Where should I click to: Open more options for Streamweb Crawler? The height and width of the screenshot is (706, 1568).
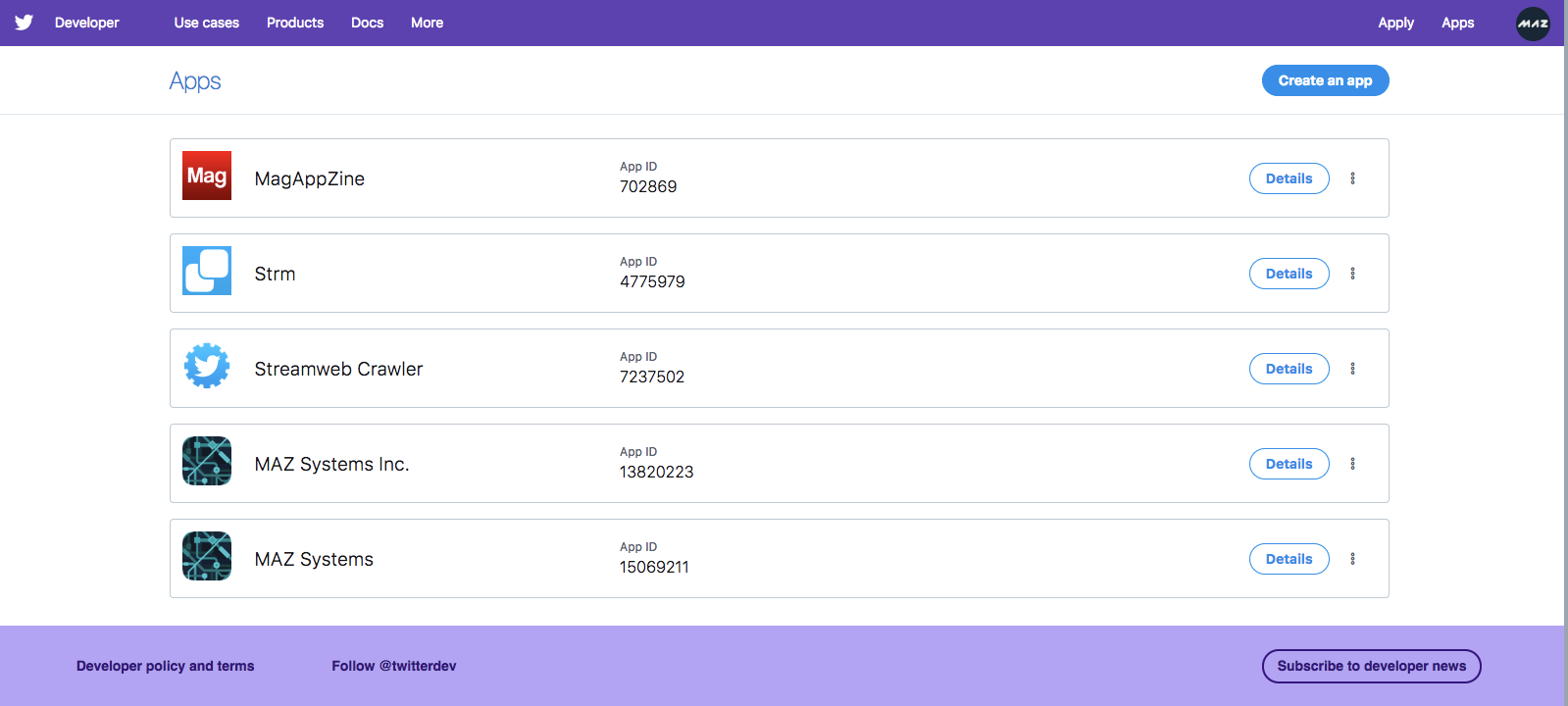1352,369
